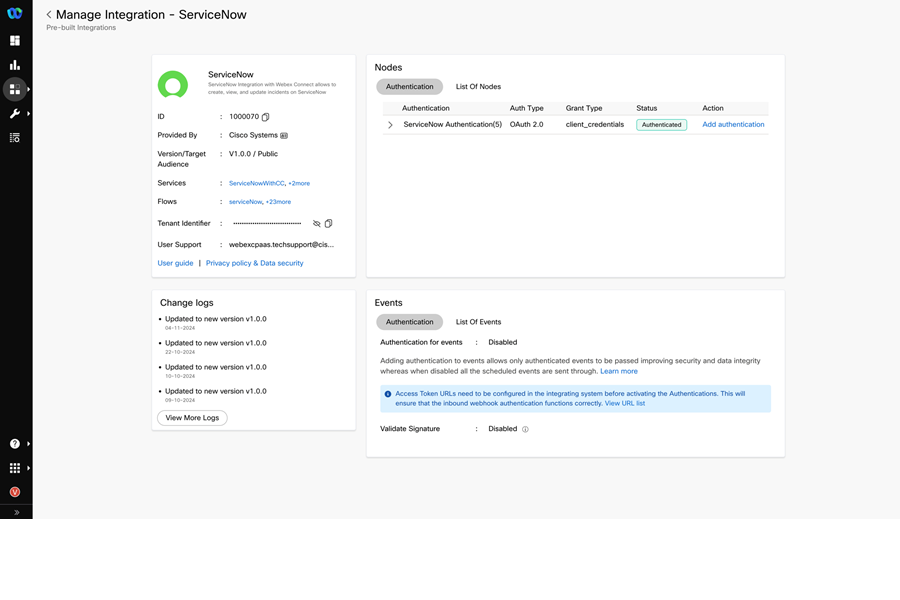Click the V1.0.0 / Public version value
This screenshot has width=900, height=600.
tap(253, 154)
